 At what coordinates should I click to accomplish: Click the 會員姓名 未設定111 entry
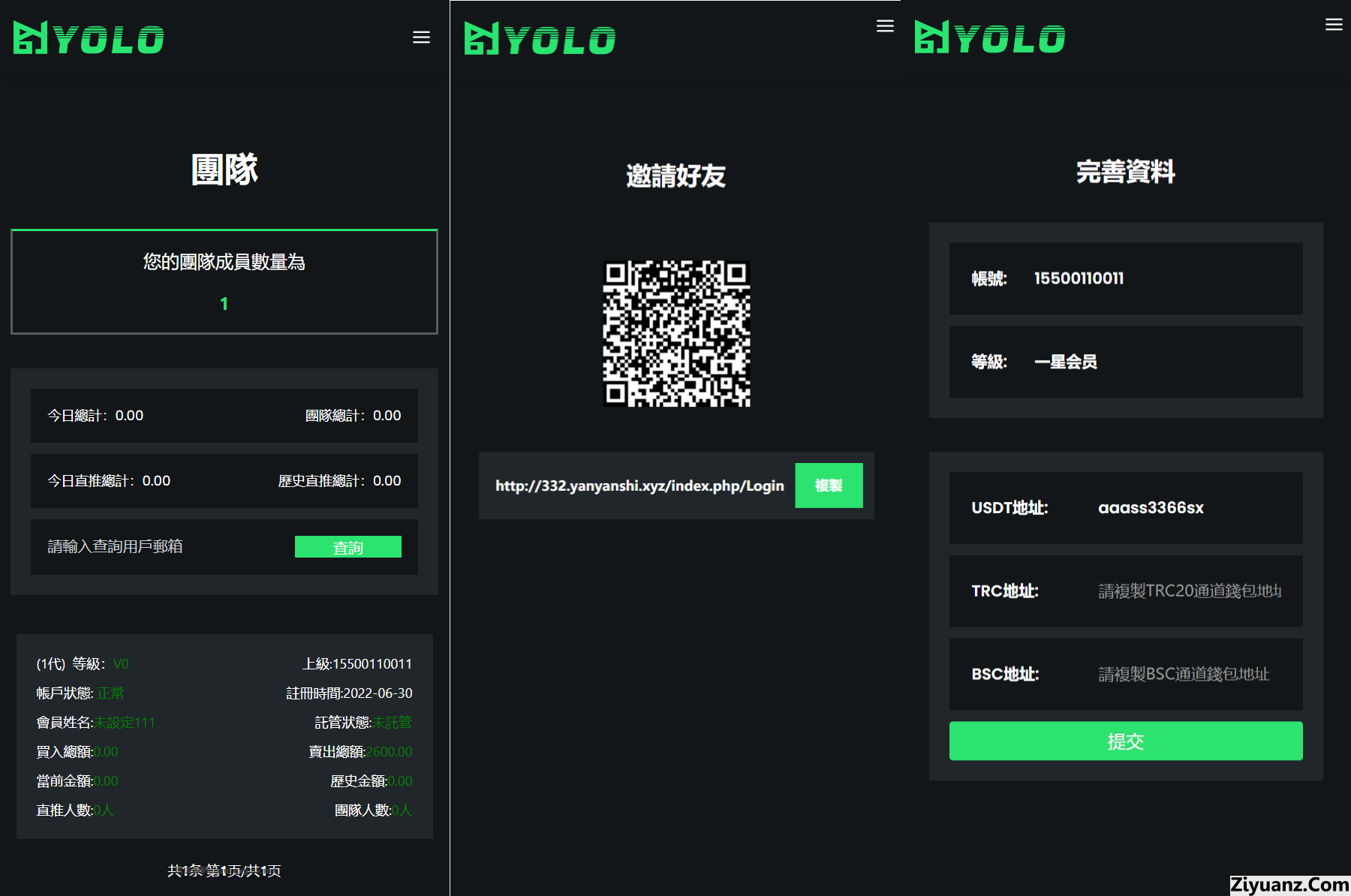95,723
